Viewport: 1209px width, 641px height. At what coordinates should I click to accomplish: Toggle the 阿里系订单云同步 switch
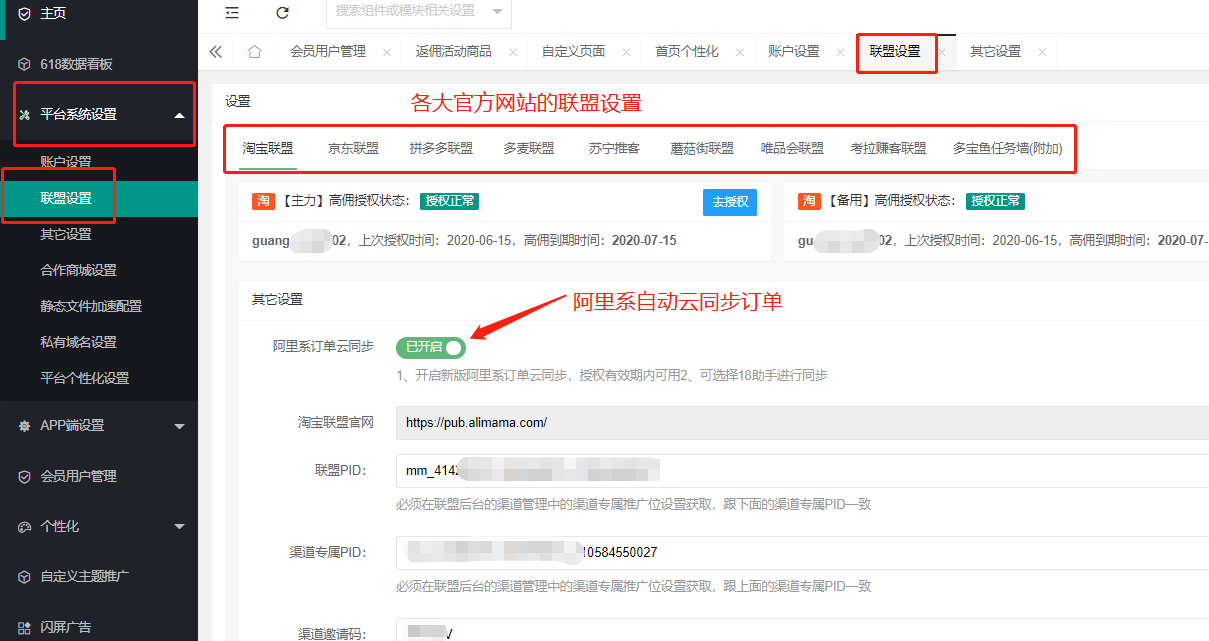(x=431, y=347)
